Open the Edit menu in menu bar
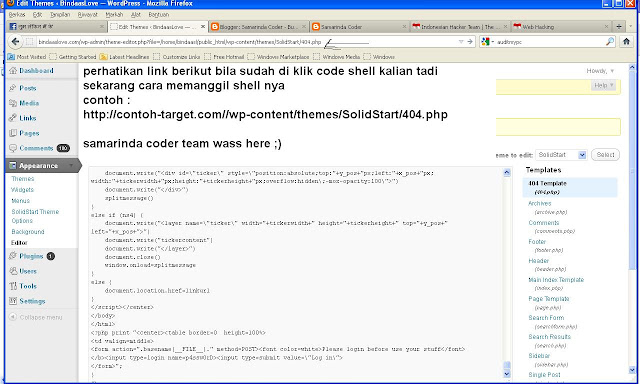640x384 pixels. click(38, 14)
